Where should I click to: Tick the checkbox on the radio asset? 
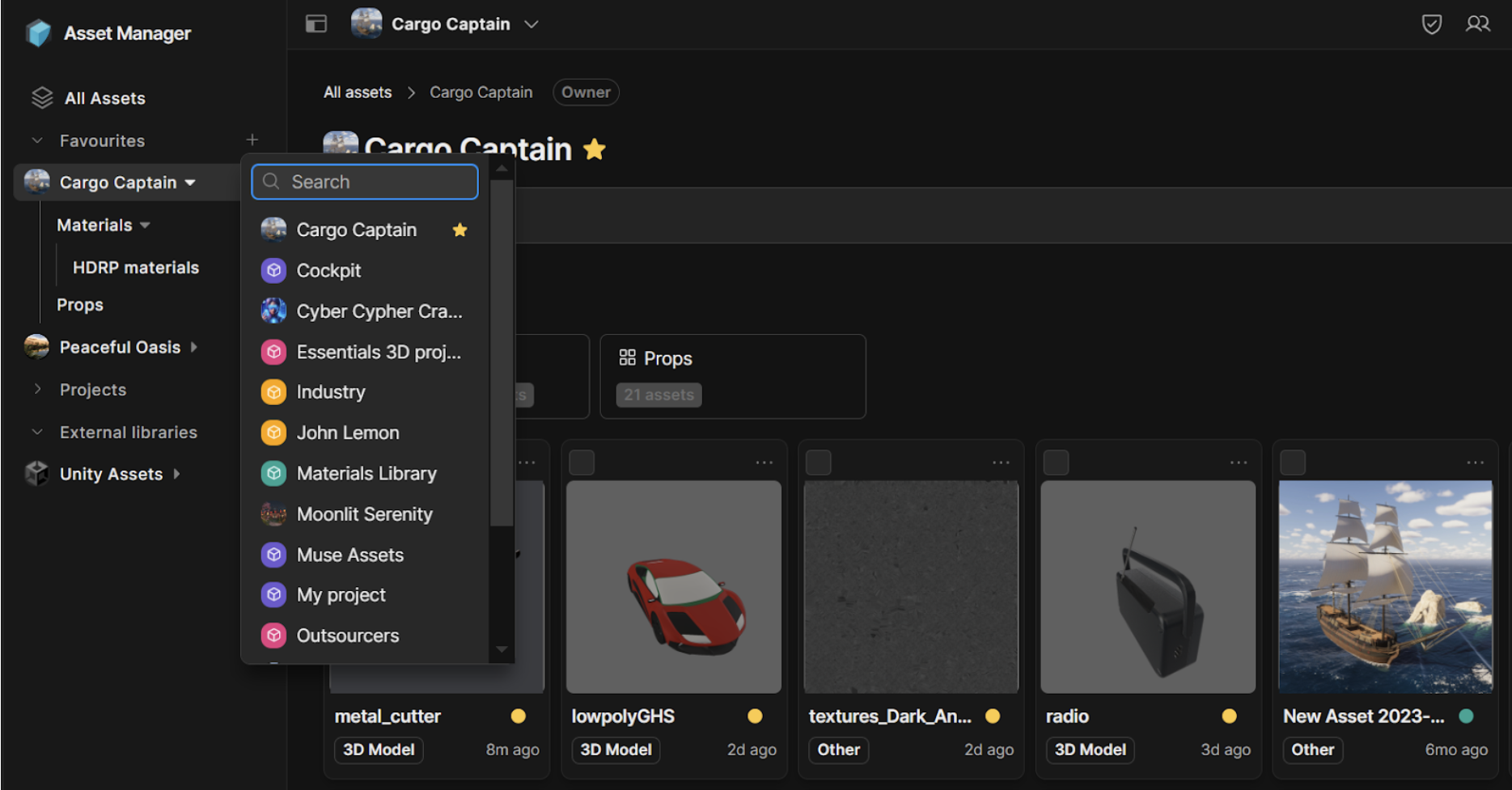(x=1056, y=463)
